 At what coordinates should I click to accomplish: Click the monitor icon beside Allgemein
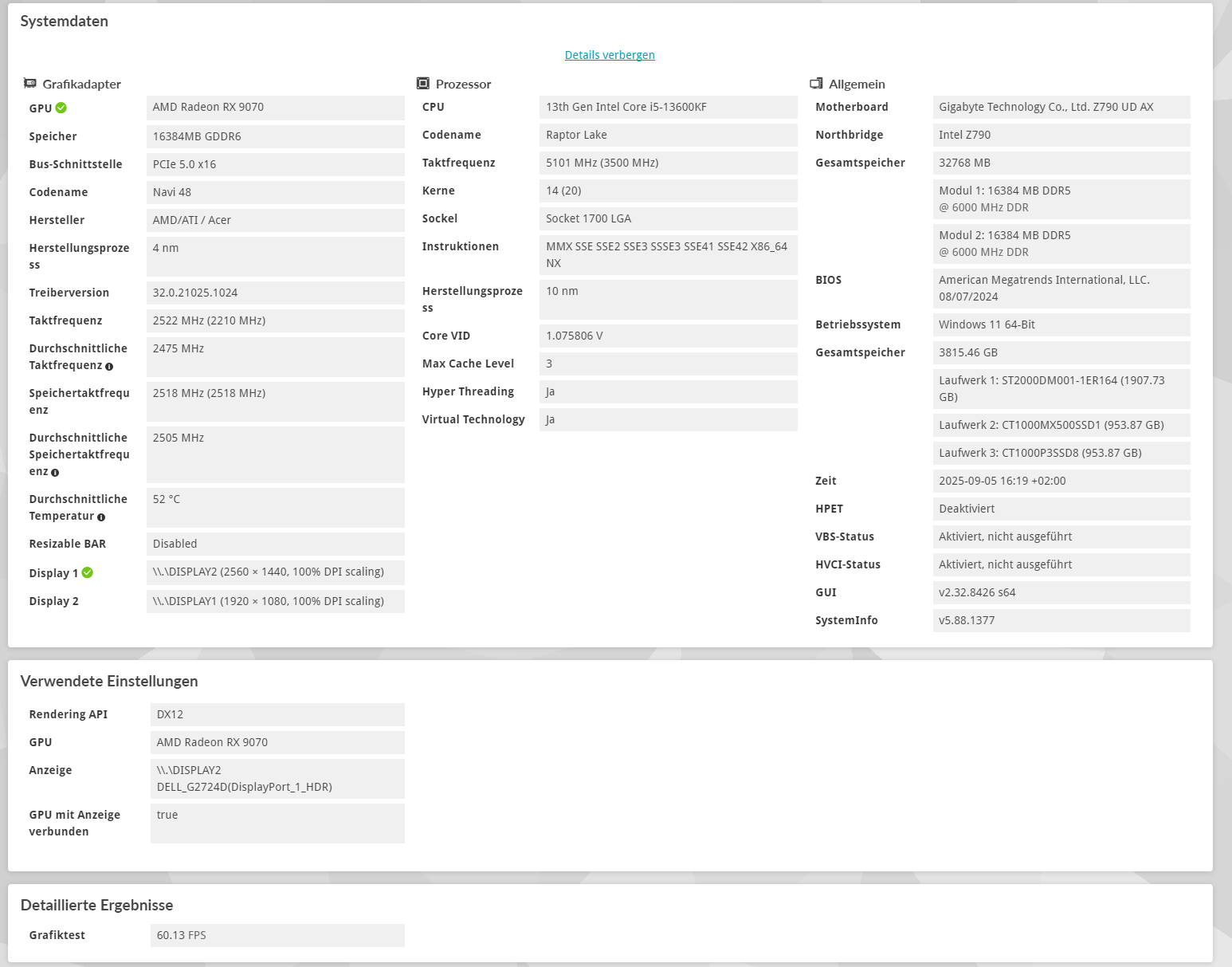click(x=816, y=83)
